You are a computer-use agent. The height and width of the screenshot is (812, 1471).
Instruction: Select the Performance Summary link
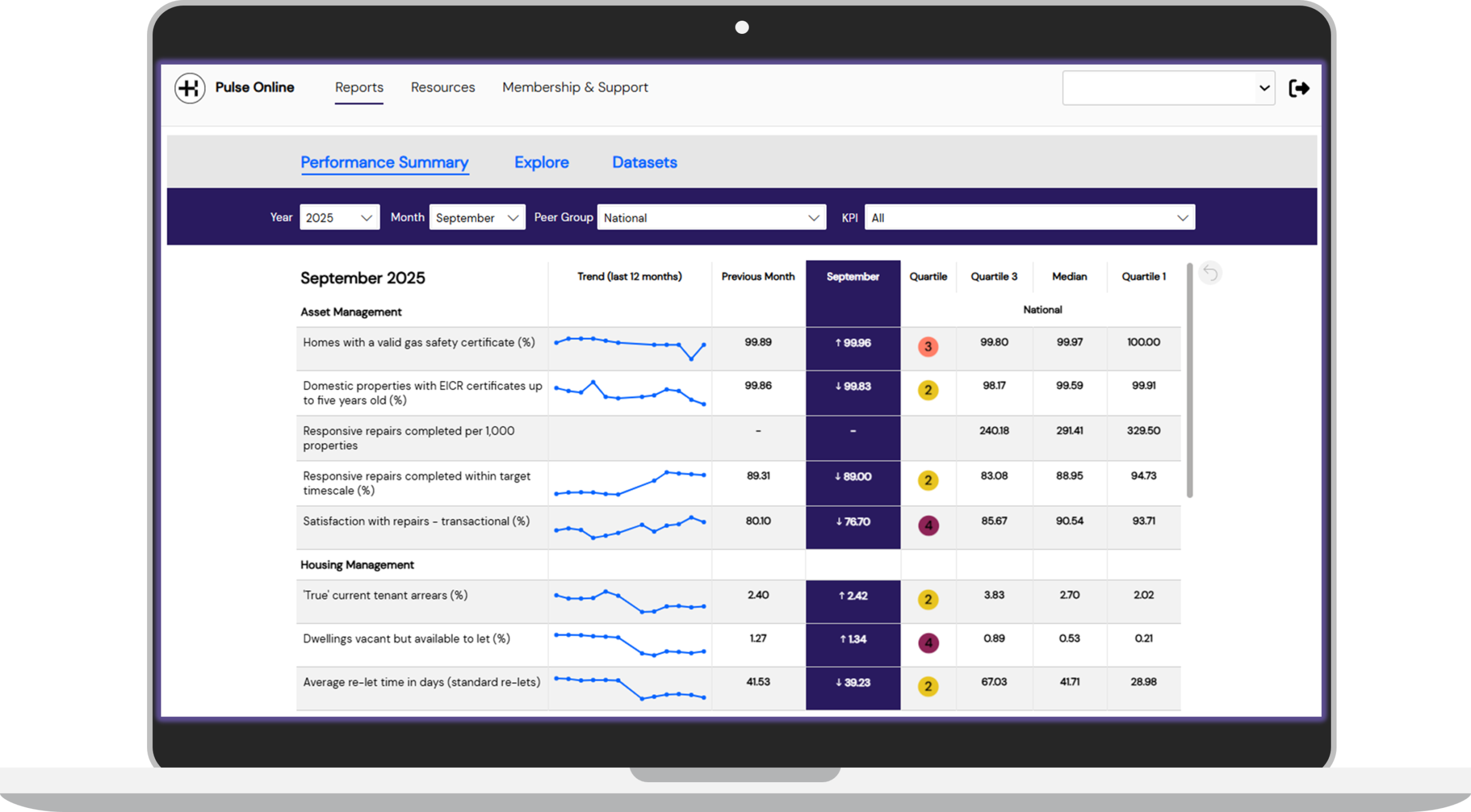384,163
